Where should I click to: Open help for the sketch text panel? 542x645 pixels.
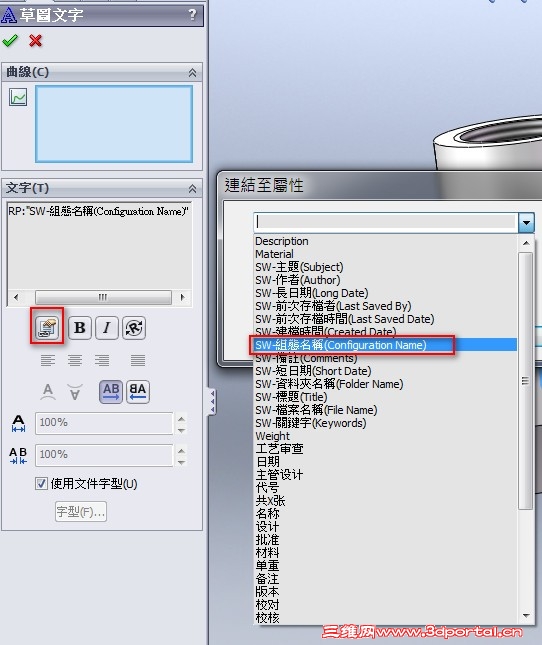pos(192,15)
